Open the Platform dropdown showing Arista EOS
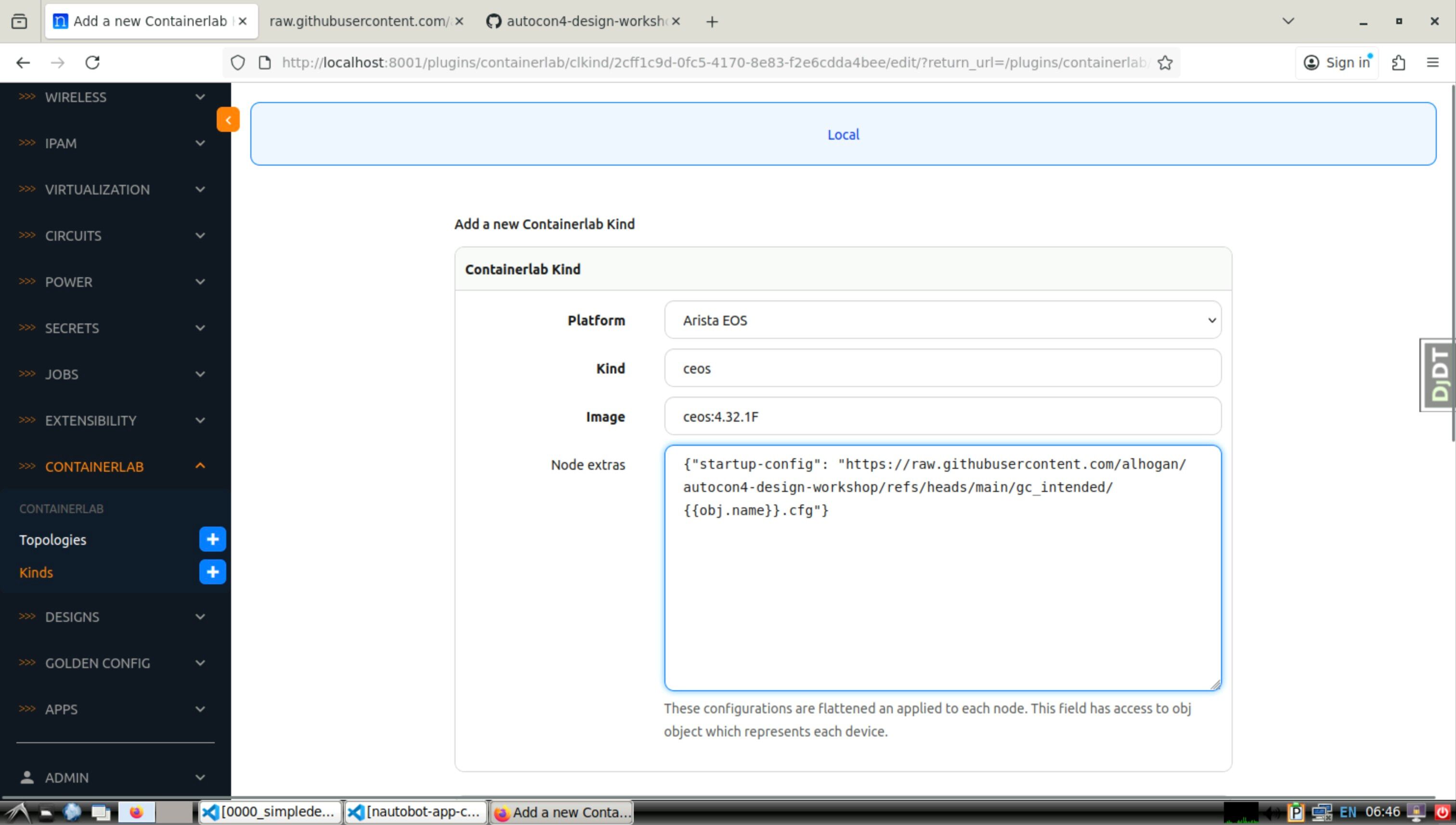Screen dimensions: 1456x825 [x=942, y=320]
